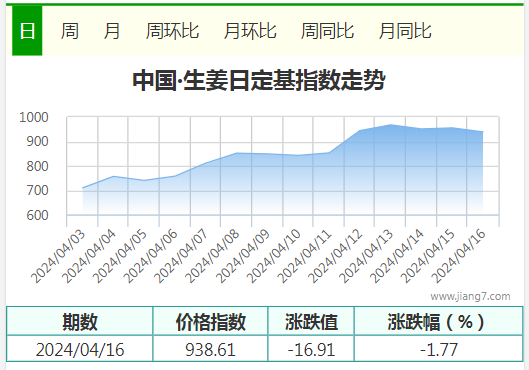
Task: Open the 月环比 tab
Action: point(250,31)
